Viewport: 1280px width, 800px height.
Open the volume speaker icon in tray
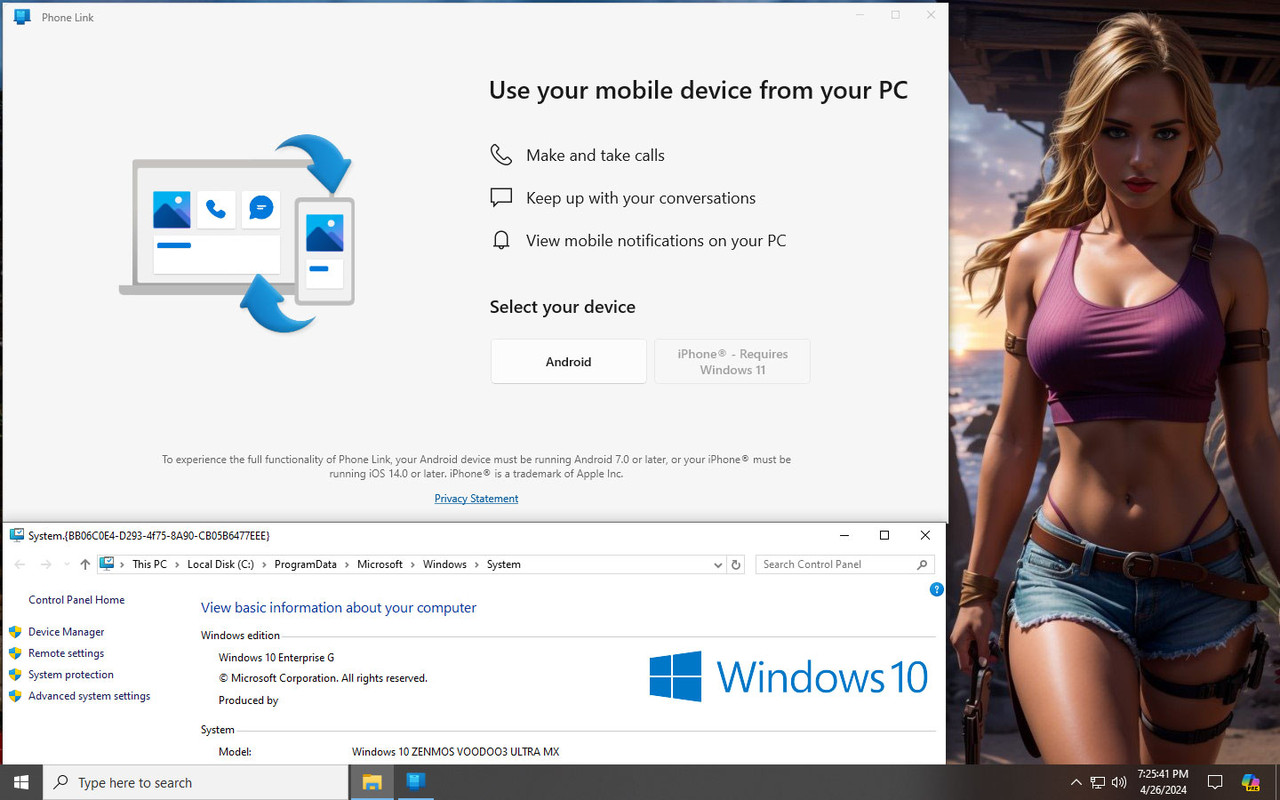pos(1119,782)
